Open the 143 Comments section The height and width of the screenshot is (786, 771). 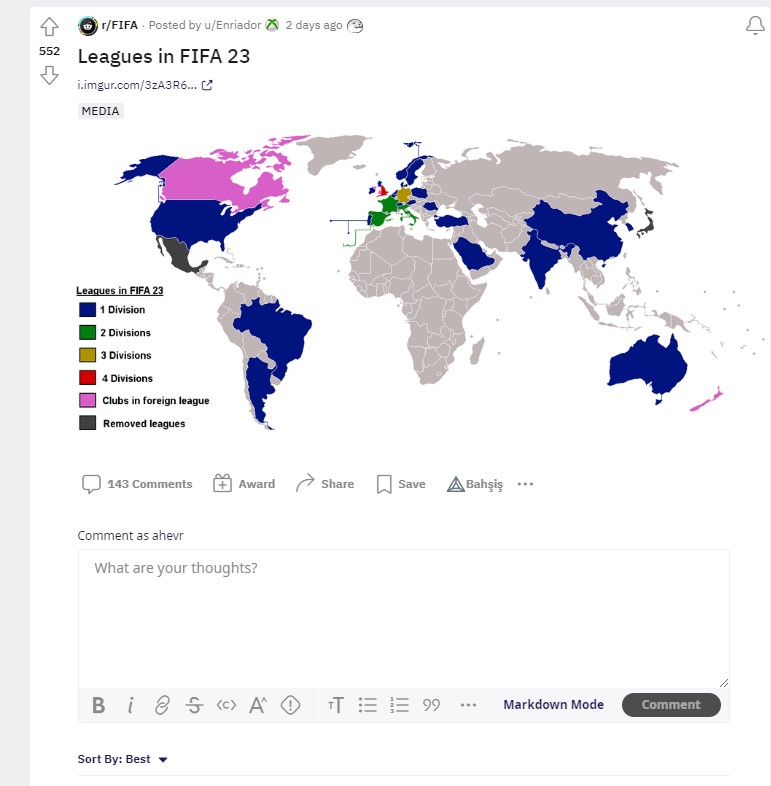click(x=137, y=484)
